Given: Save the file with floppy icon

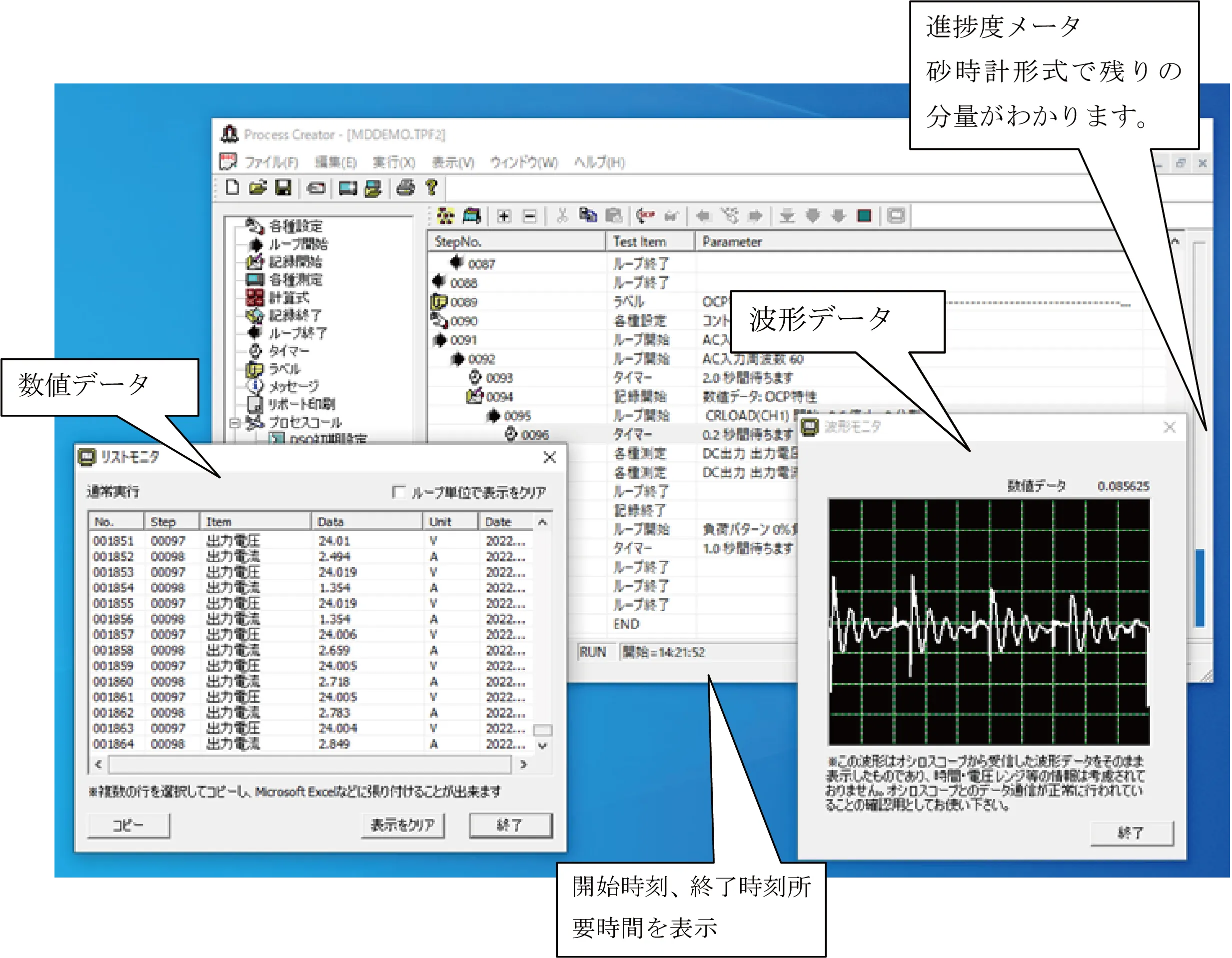Looking at the screenshot, I should pyautogui.click(x=283, y=188).
